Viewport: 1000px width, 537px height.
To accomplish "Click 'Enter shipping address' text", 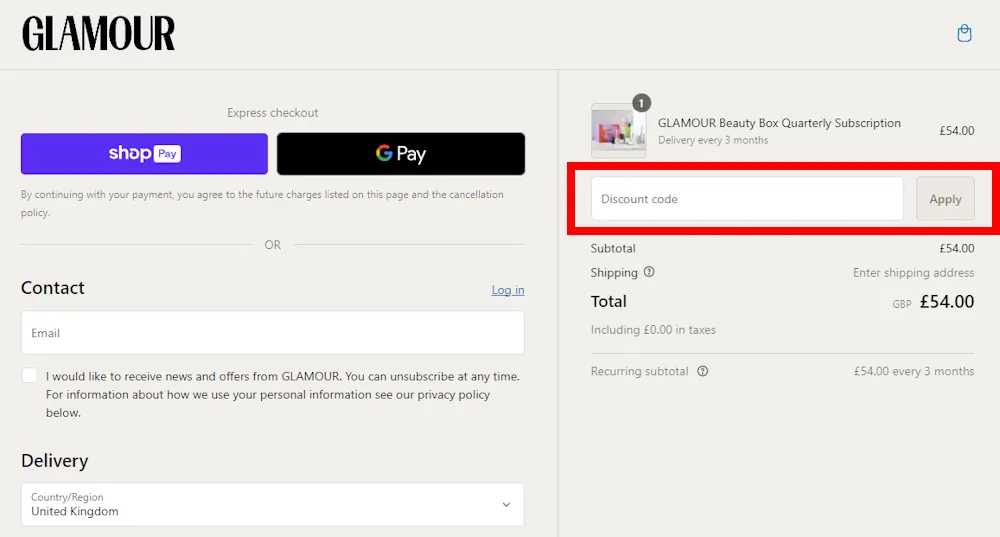I will click(913, 273).
